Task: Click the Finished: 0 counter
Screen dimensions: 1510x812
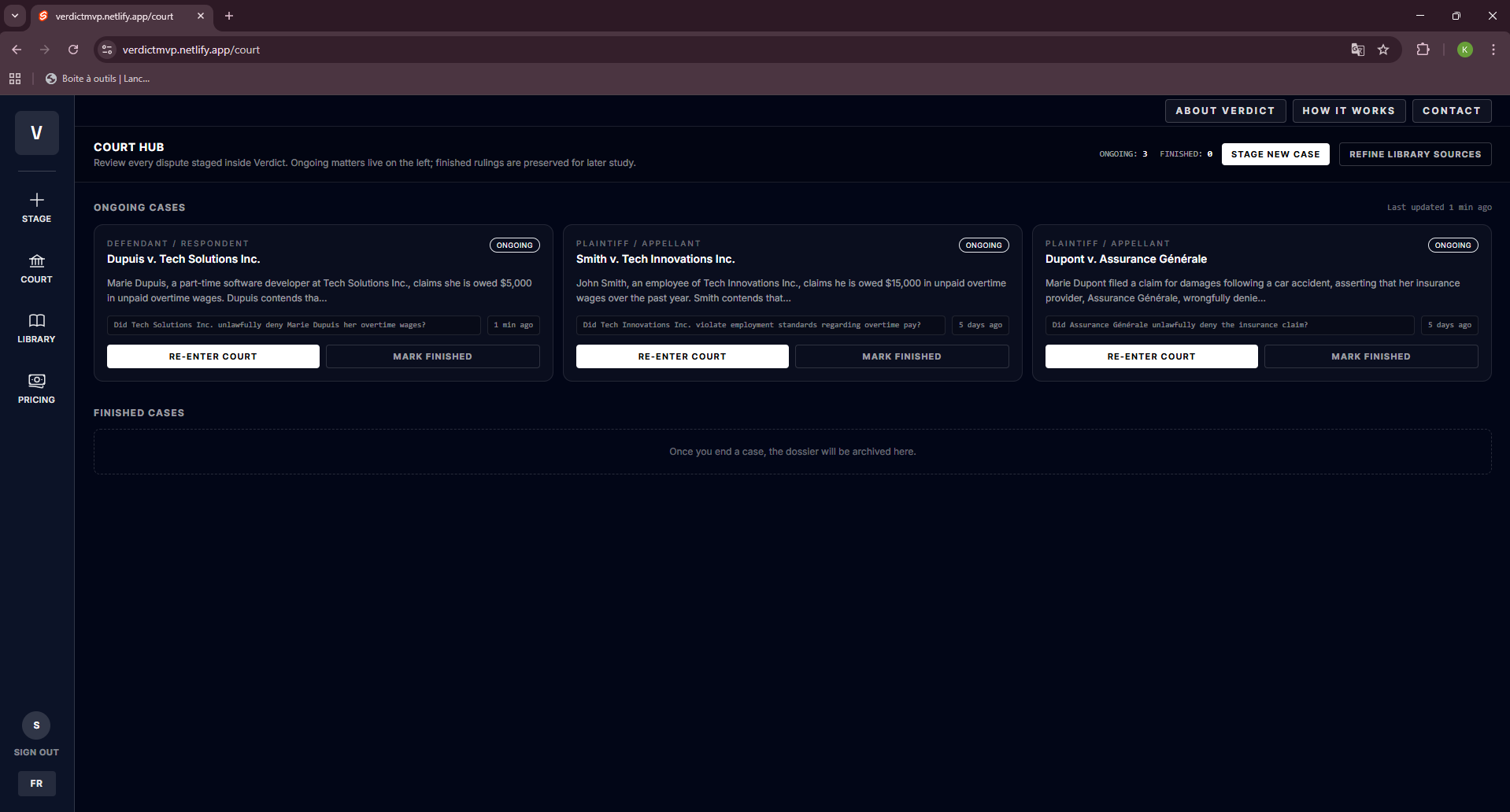Action: point(1186,154)
